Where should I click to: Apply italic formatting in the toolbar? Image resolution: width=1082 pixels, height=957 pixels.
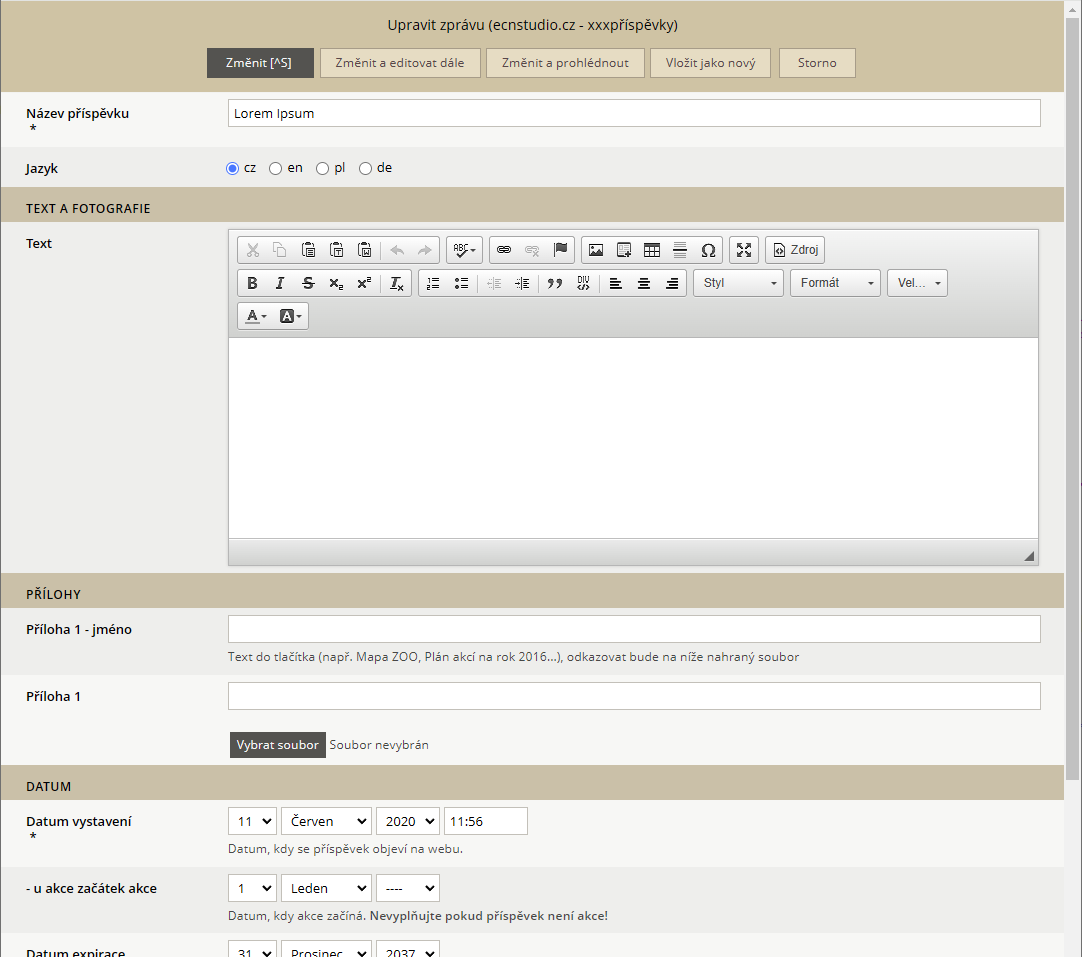click(280, 283)
